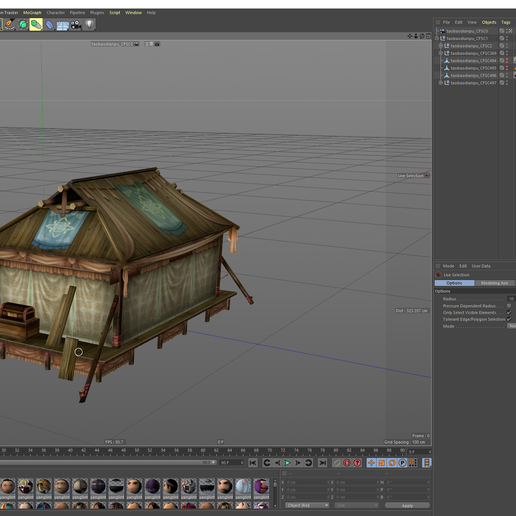Go to end of animation
This screenshot has width=516, height=516.
[x=322, y=463]
